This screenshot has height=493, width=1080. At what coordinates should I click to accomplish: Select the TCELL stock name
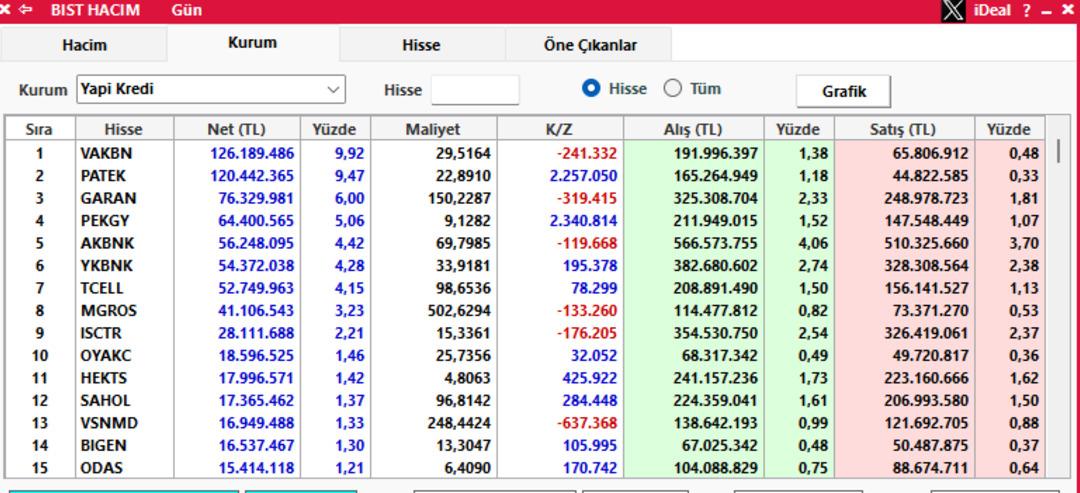tap(103, 288)
